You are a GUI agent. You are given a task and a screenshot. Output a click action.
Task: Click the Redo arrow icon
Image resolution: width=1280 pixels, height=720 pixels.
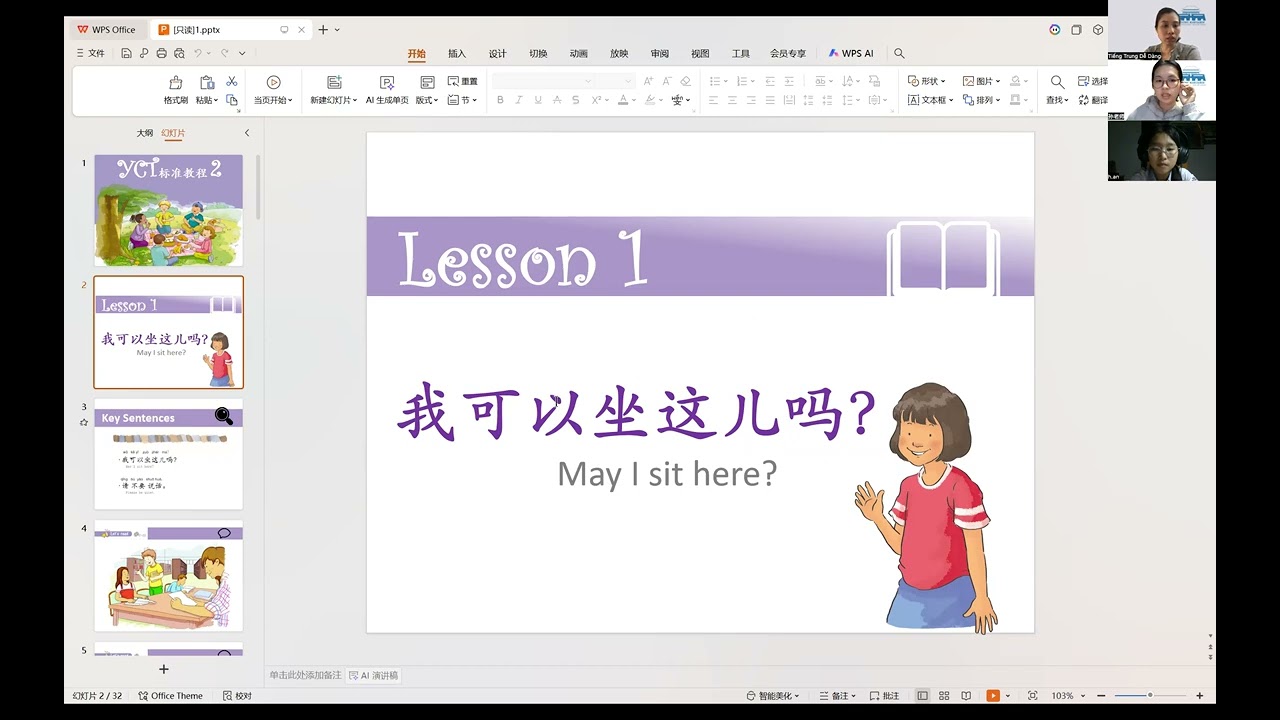[224, 53]
